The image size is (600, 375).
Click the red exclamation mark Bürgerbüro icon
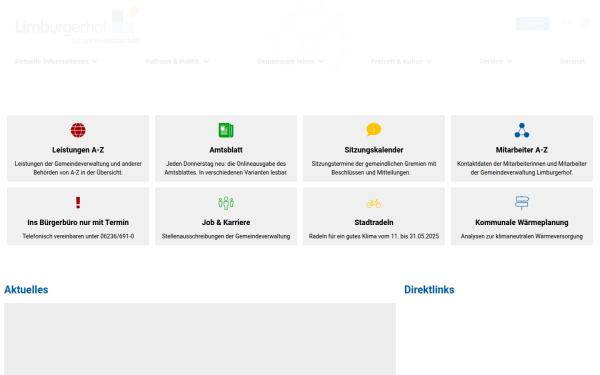click(x=78, y=202)
